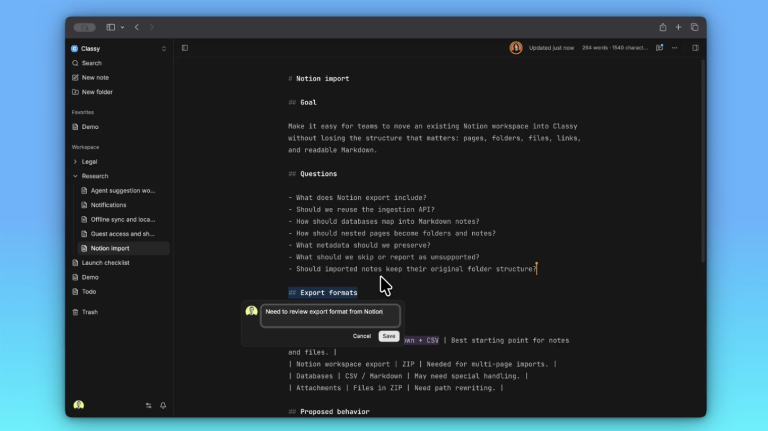Open the Classy workspace switcher
Image resolution: width=768 pixels, height=431 pixels.
119,48
